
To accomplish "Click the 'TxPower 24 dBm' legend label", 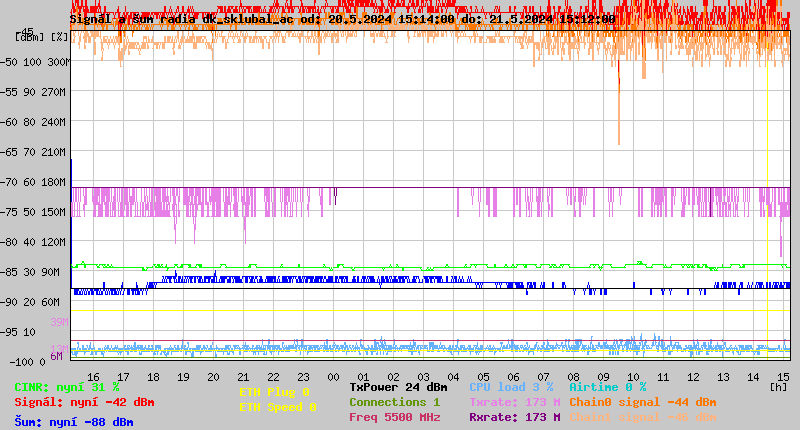I will click(x=398, y=387).
